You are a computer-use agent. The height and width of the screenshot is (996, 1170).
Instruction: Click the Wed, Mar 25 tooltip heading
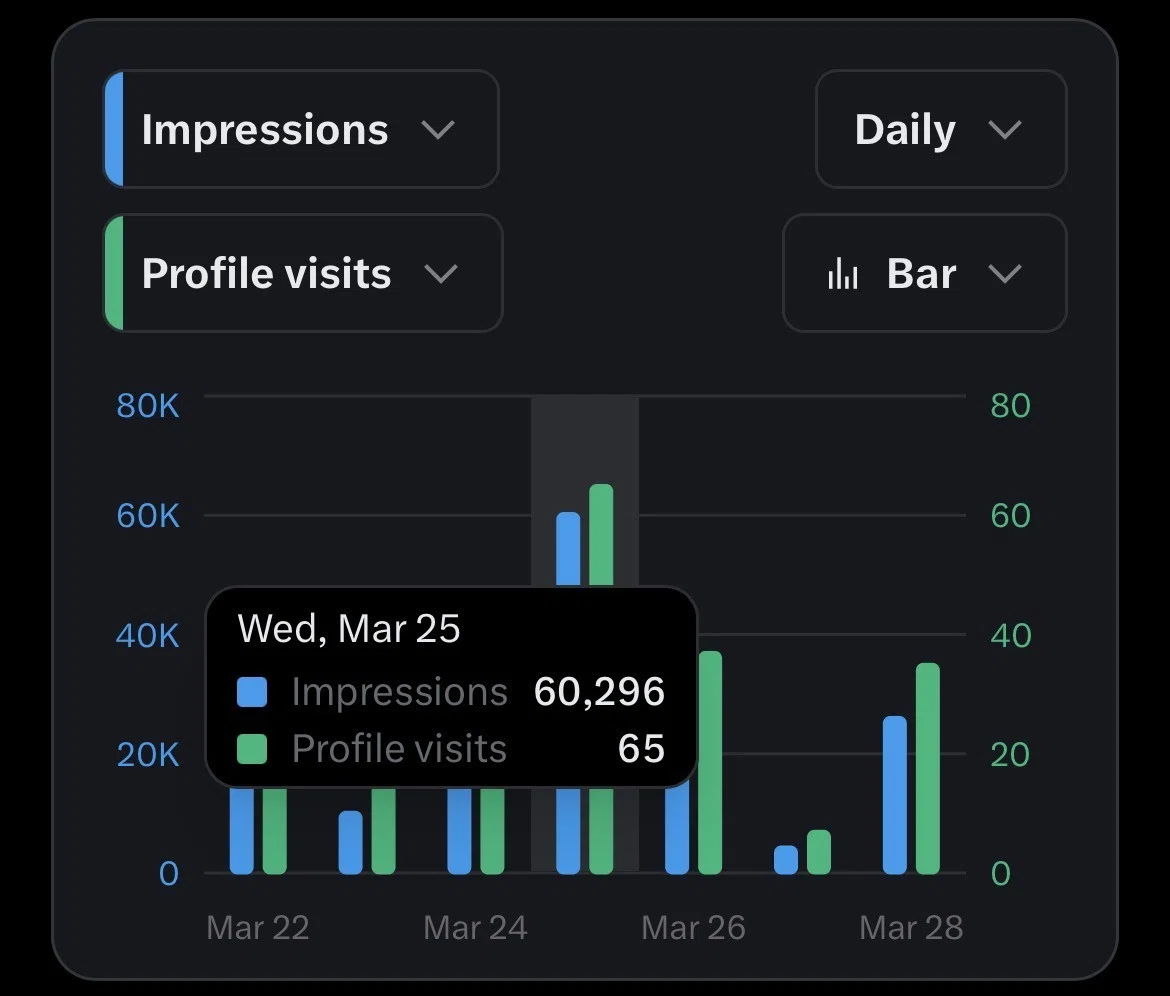pos(348,628)
